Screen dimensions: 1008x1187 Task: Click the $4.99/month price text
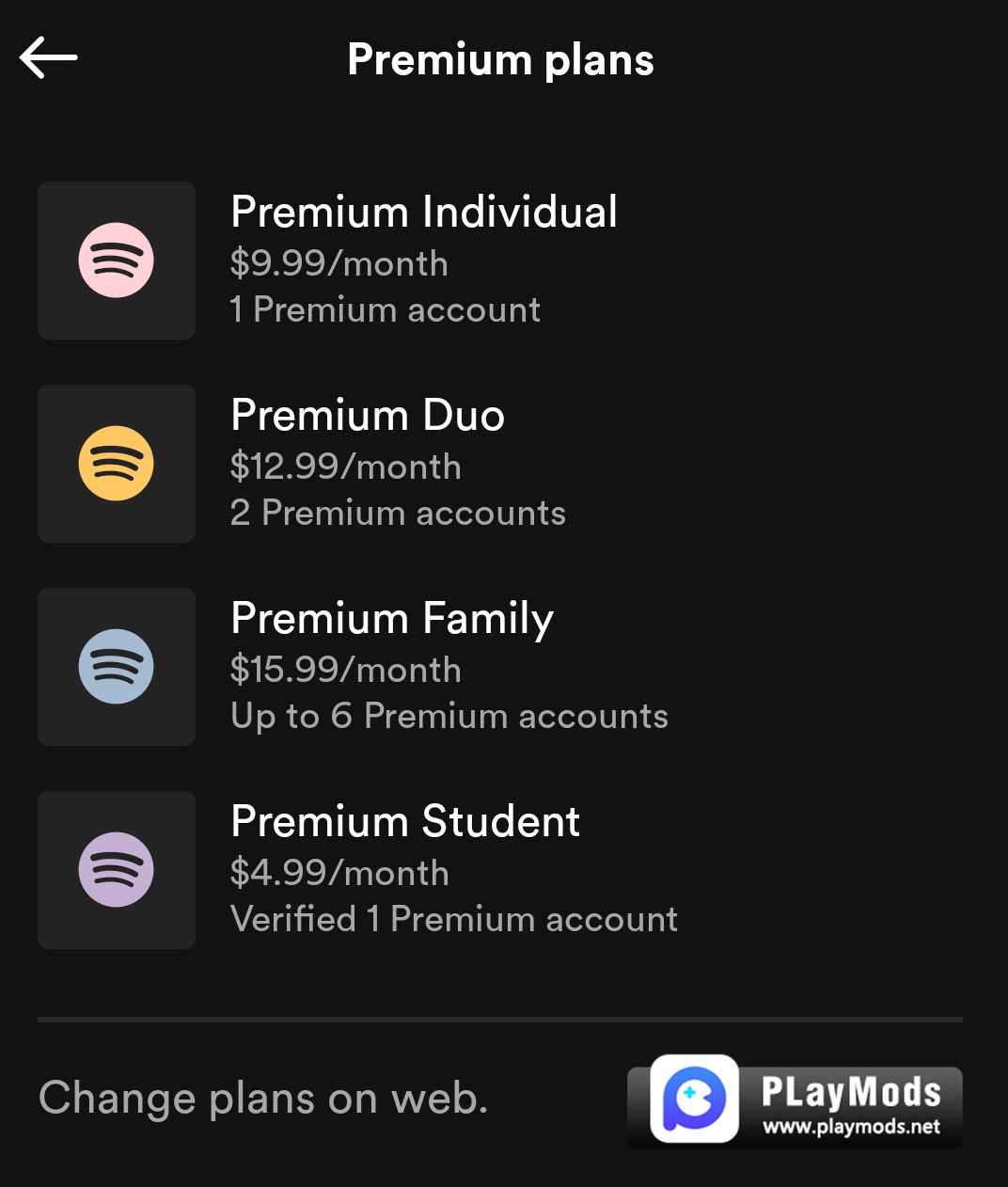point(339,873)
